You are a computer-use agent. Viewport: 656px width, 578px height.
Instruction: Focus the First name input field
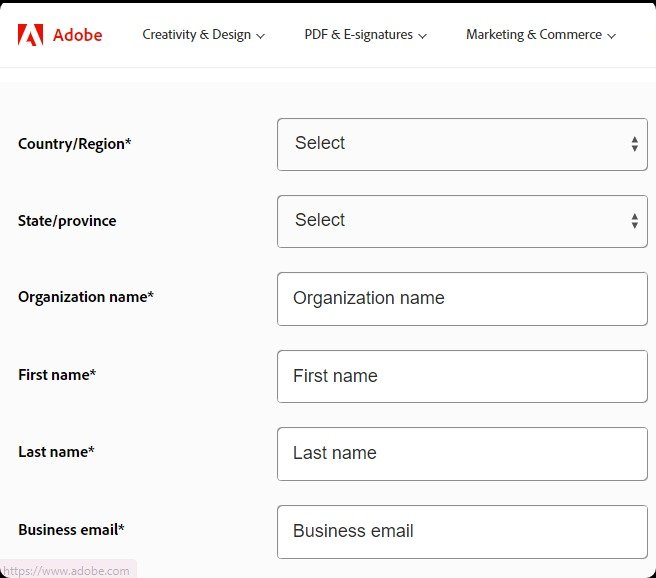(462, 376)
